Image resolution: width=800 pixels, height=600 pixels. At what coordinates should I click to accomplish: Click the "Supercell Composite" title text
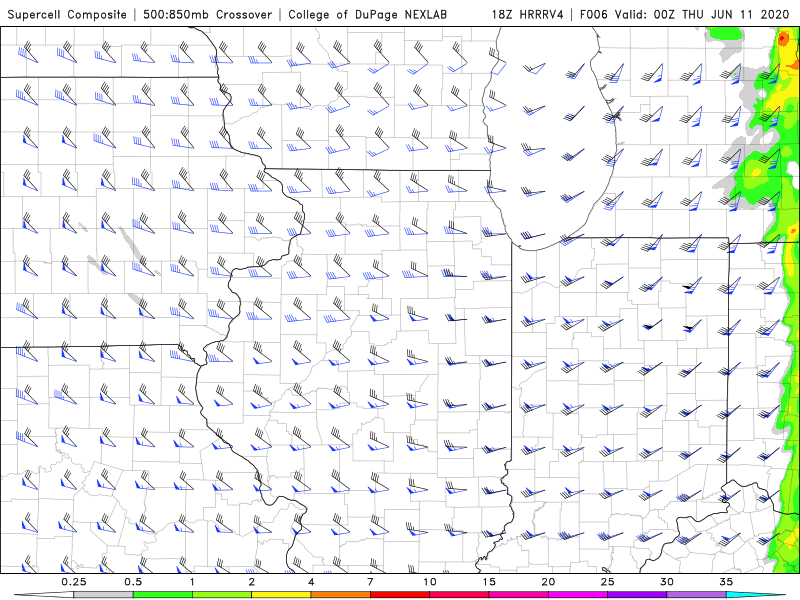[x=67, y=14]
